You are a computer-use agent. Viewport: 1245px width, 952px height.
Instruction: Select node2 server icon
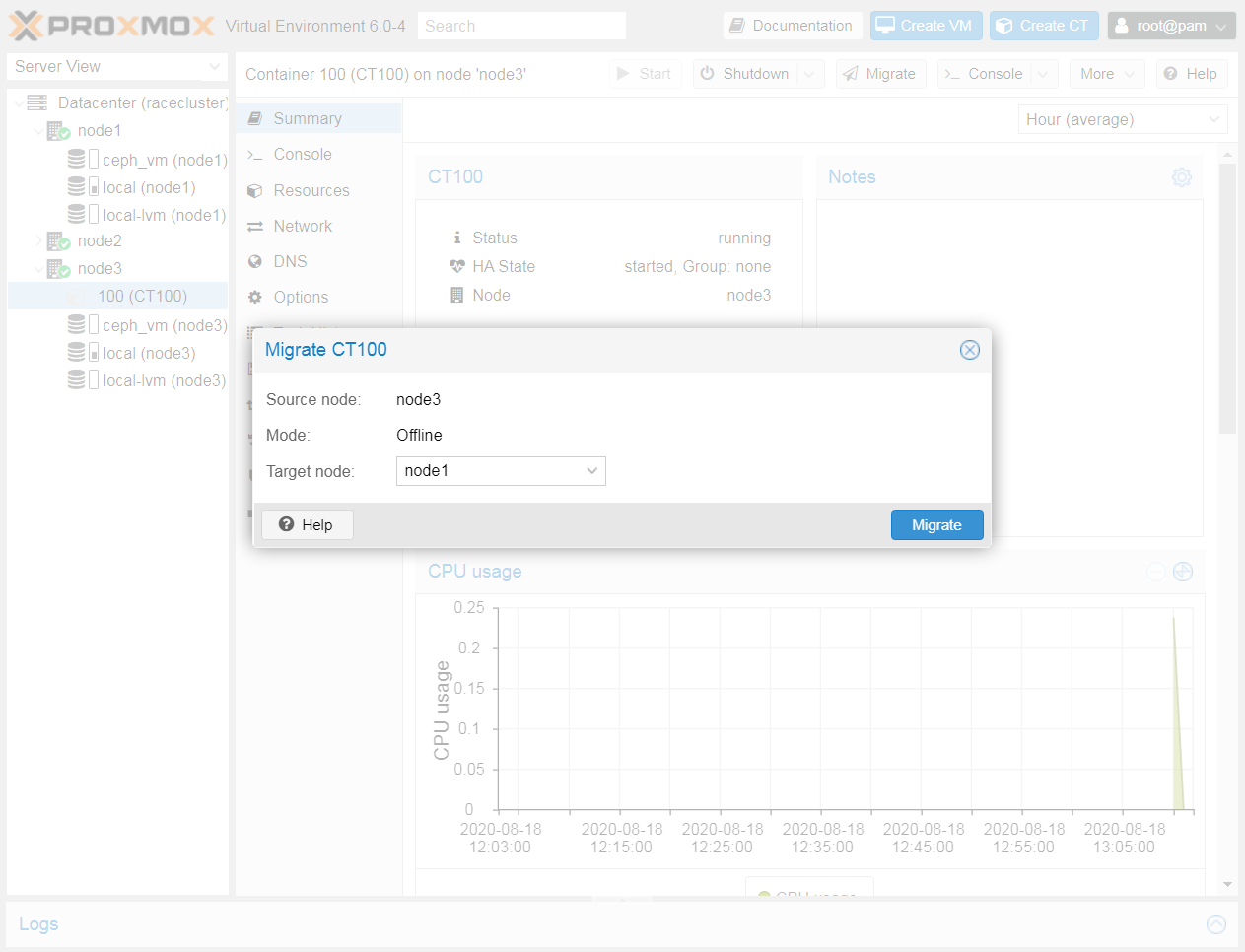pyautogui.click(x=58, y=240)
